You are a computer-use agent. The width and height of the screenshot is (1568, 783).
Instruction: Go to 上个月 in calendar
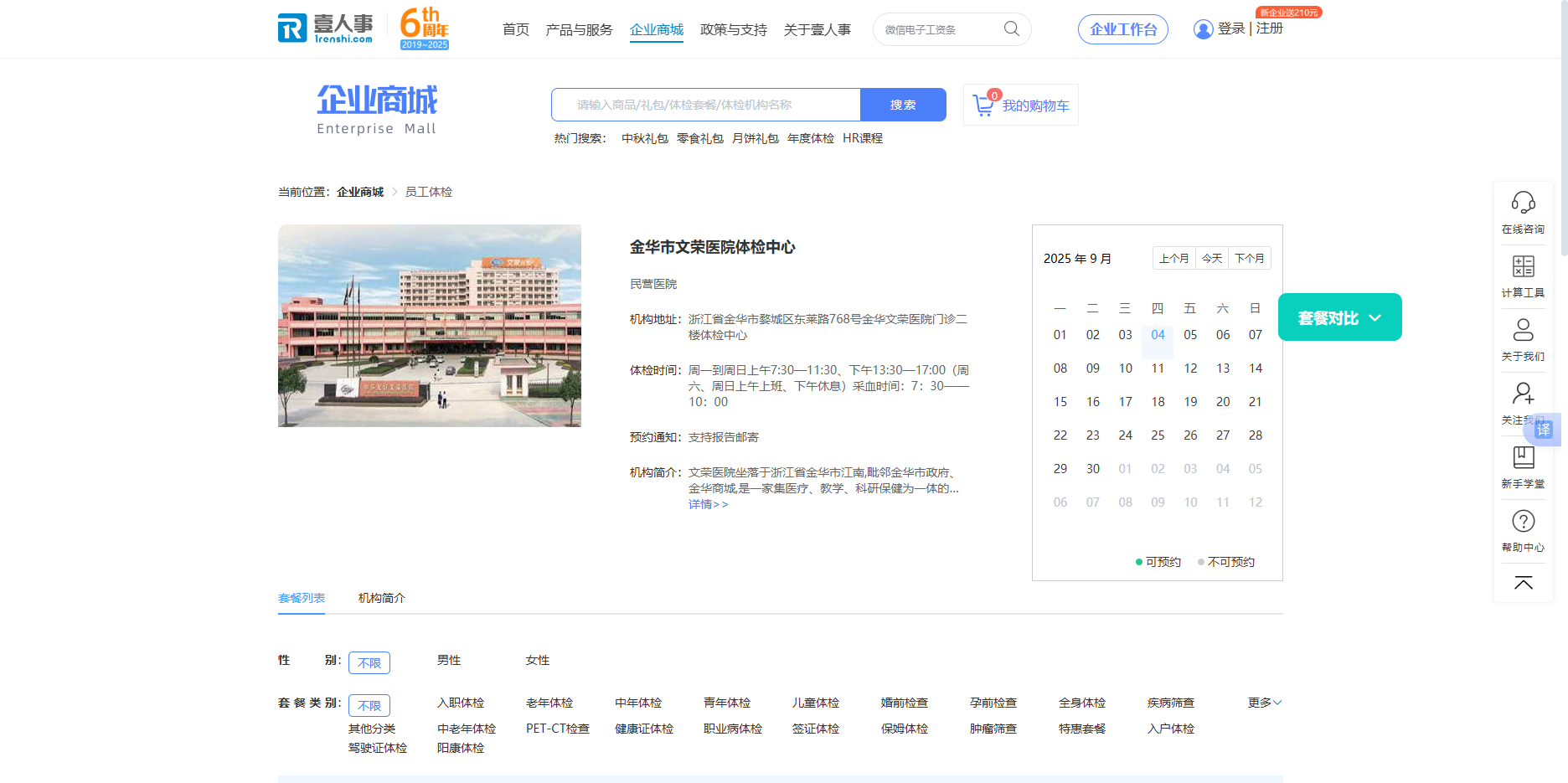coord(1174,258)
